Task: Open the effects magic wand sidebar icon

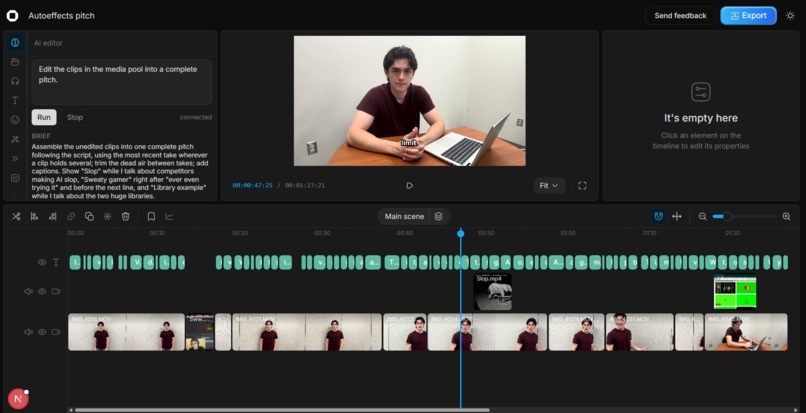Action: tap(15, 139)
